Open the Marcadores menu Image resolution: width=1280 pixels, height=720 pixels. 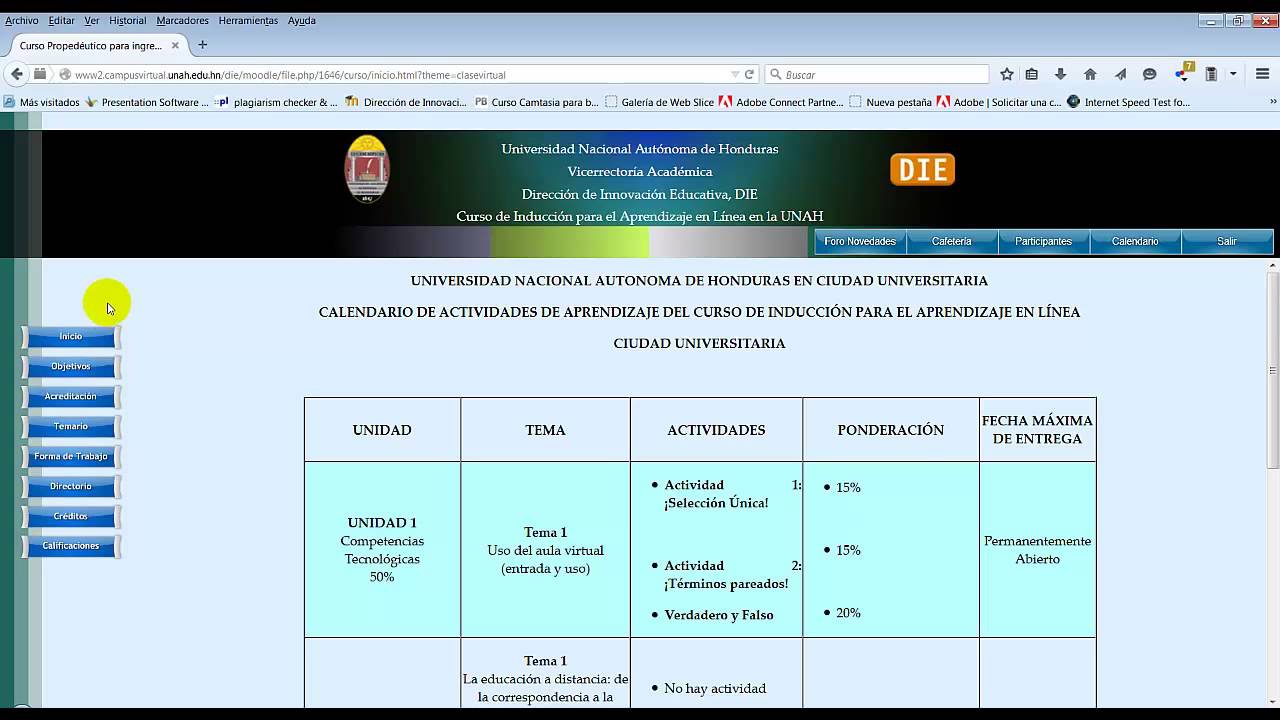tap(182, 20)
